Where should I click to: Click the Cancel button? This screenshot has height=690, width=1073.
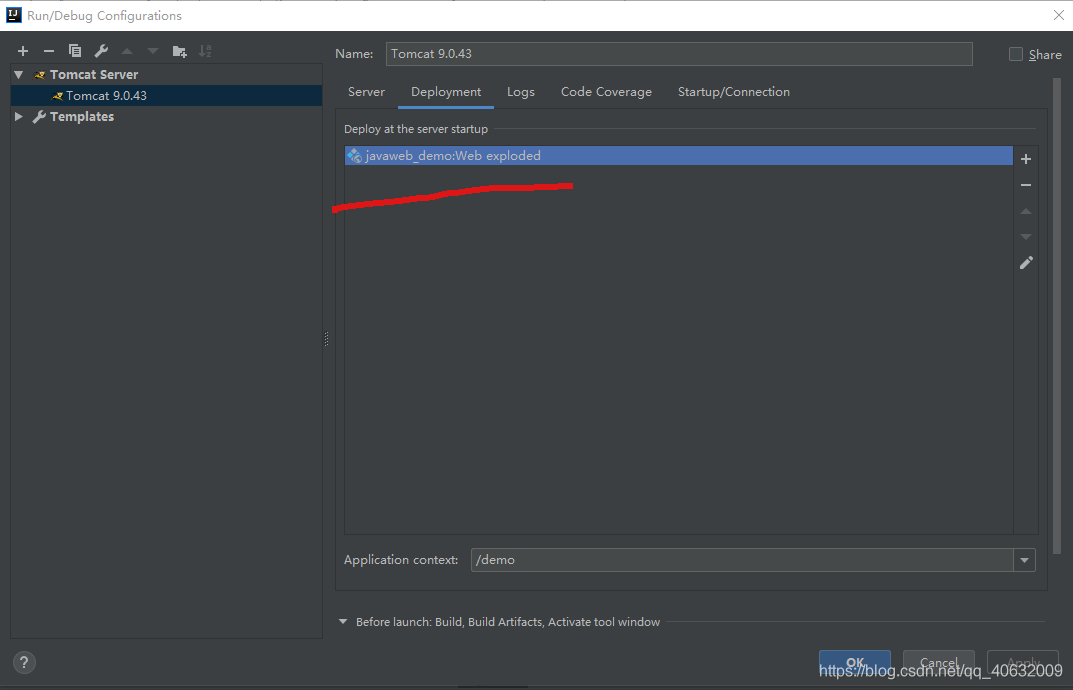938,662
